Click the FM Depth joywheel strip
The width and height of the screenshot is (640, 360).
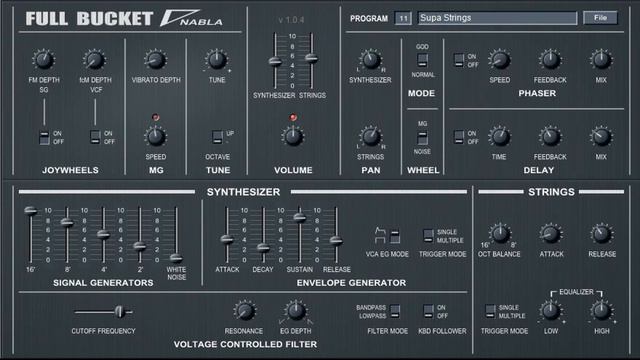pos(44,112)
